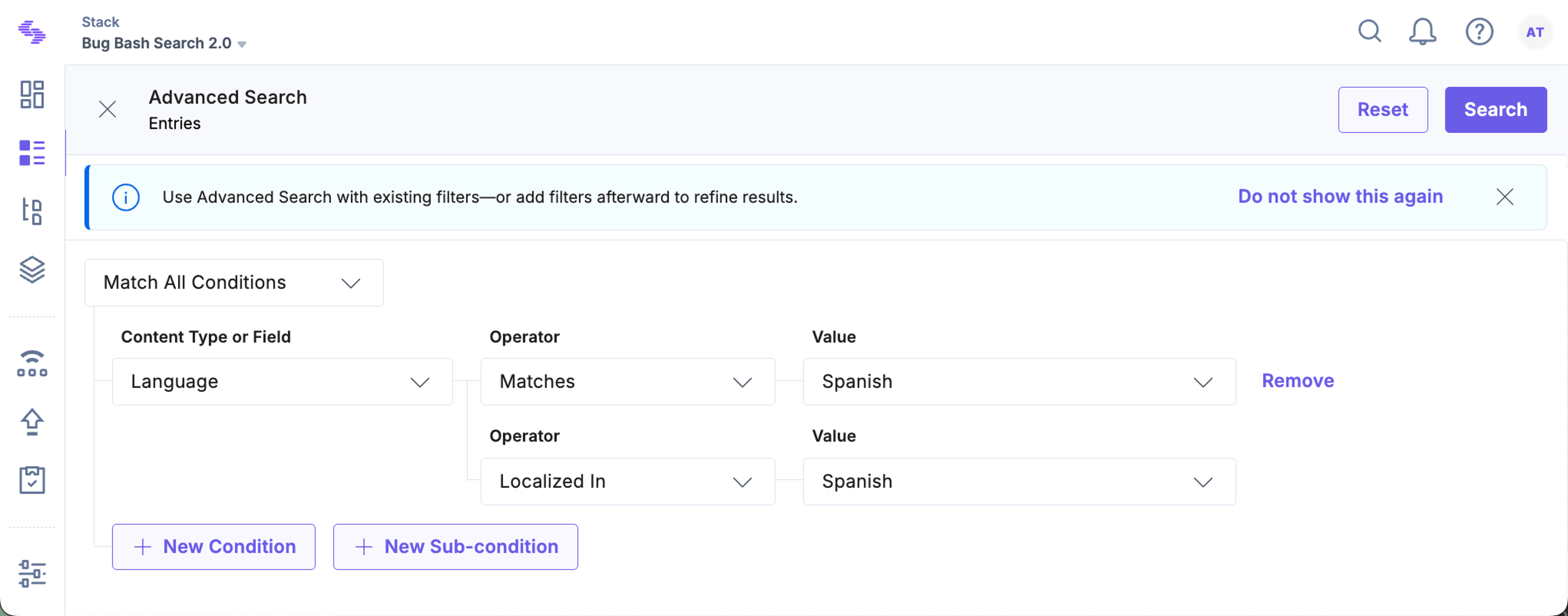Click Do not show this again
Screen dimensions: 1568x616
[x=1340, y=196]
